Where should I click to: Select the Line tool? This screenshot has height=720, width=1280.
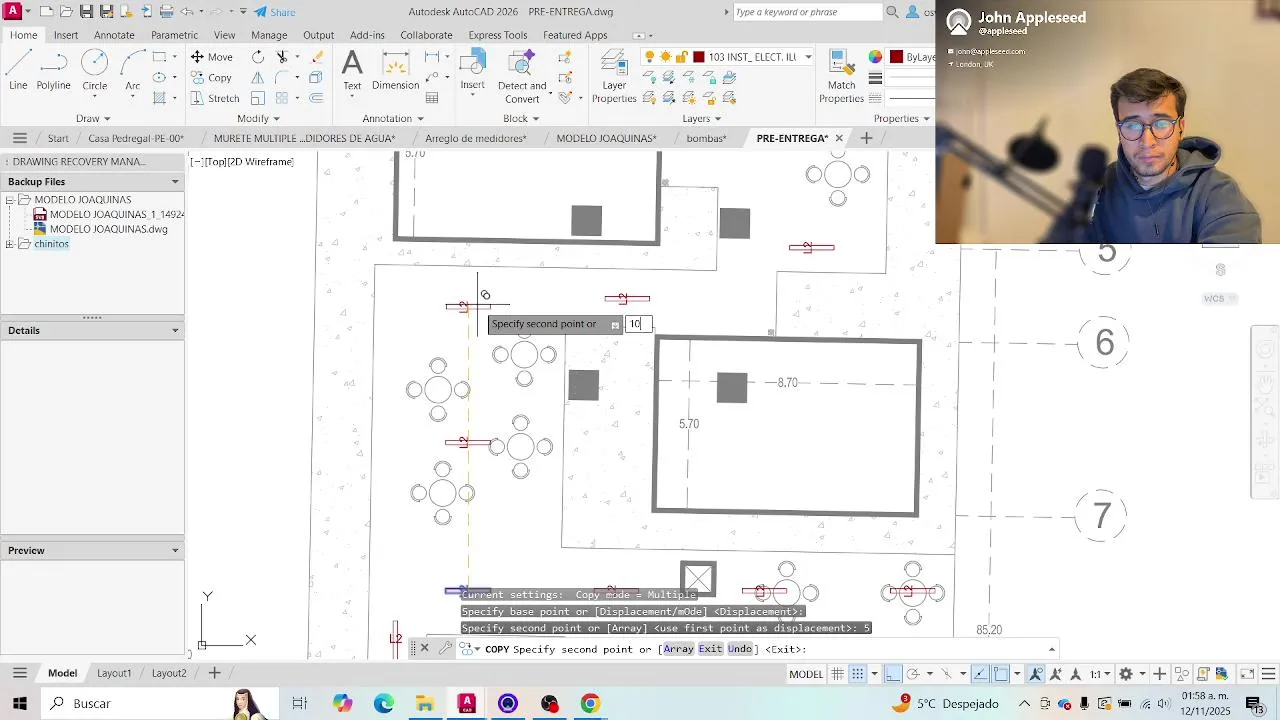(18, 70)
